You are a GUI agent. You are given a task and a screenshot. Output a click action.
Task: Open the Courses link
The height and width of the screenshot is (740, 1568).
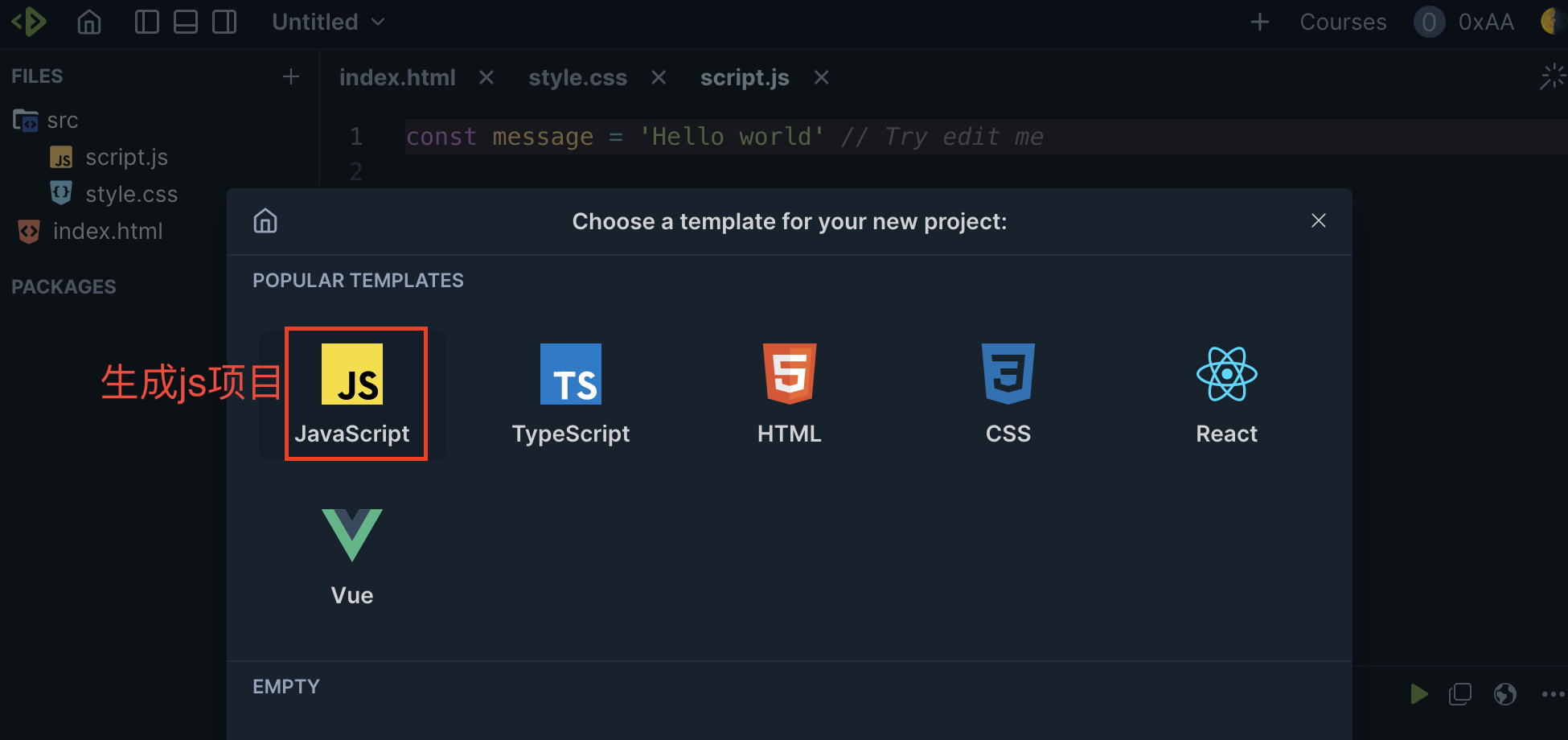point(1343,22)
